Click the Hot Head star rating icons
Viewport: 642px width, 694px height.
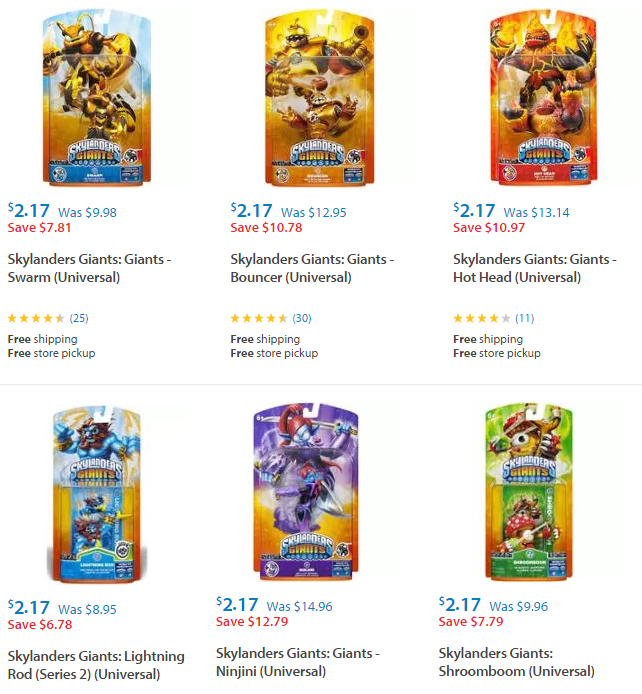click(482, 319)
